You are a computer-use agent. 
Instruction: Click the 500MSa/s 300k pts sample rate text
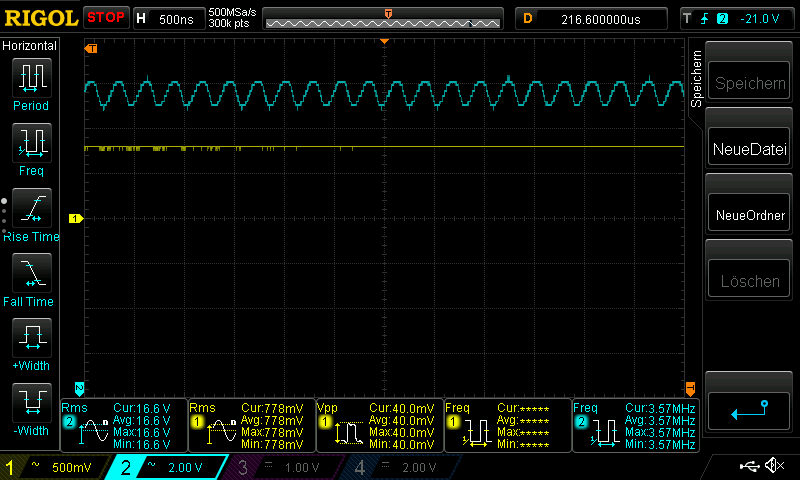pos(232,18)
